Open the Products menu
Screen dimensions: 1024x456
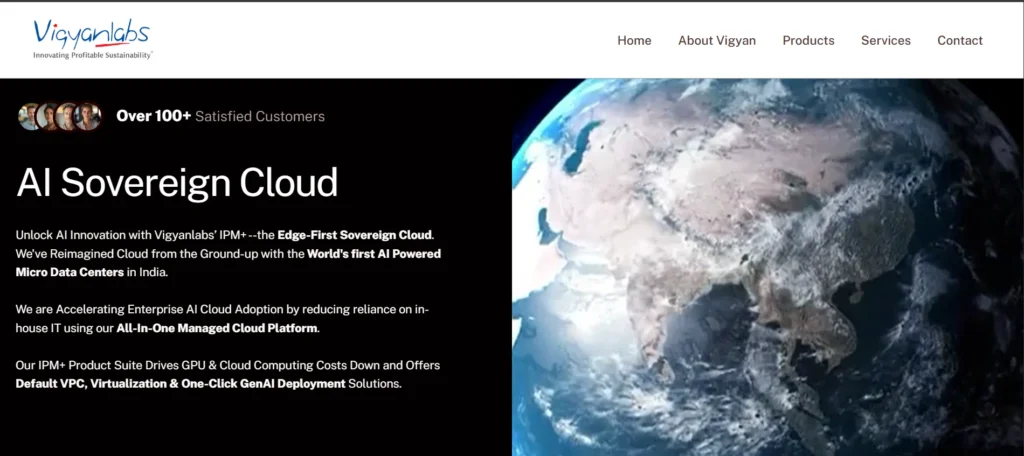(x=808, y=41)
